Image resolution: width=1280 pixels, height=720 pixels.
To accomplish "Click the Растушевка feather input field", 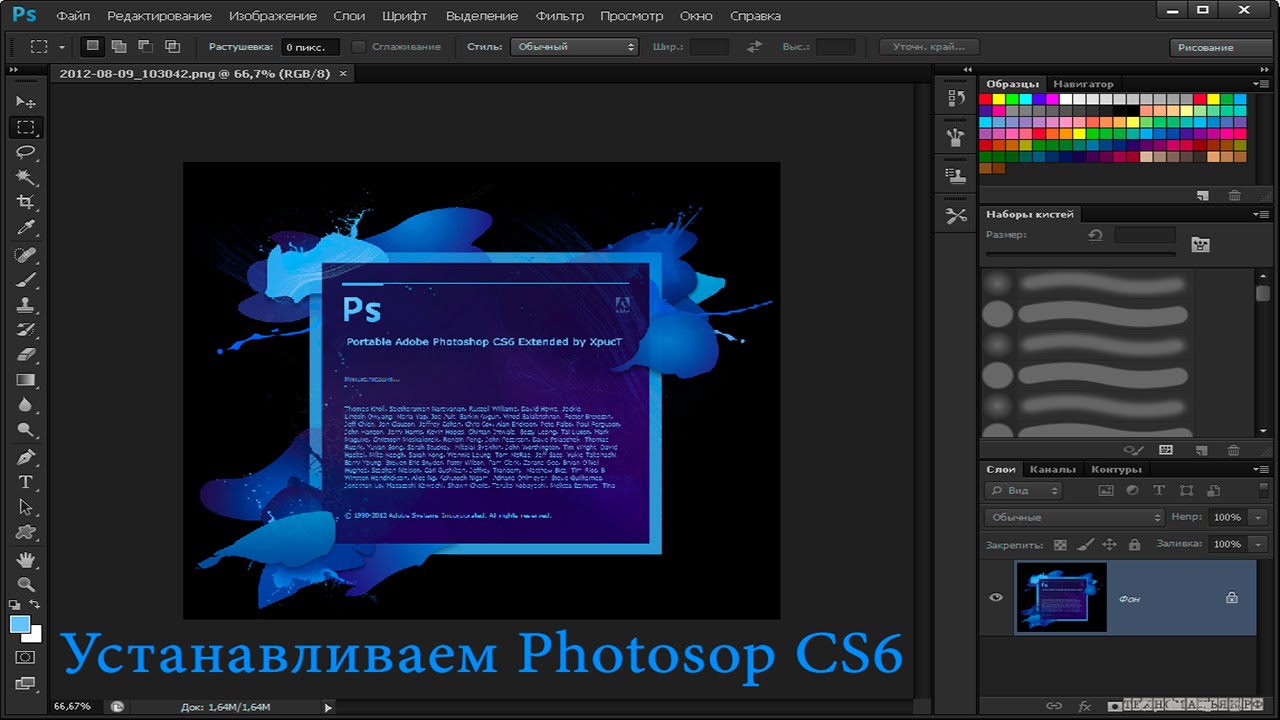I will (310, 47).
